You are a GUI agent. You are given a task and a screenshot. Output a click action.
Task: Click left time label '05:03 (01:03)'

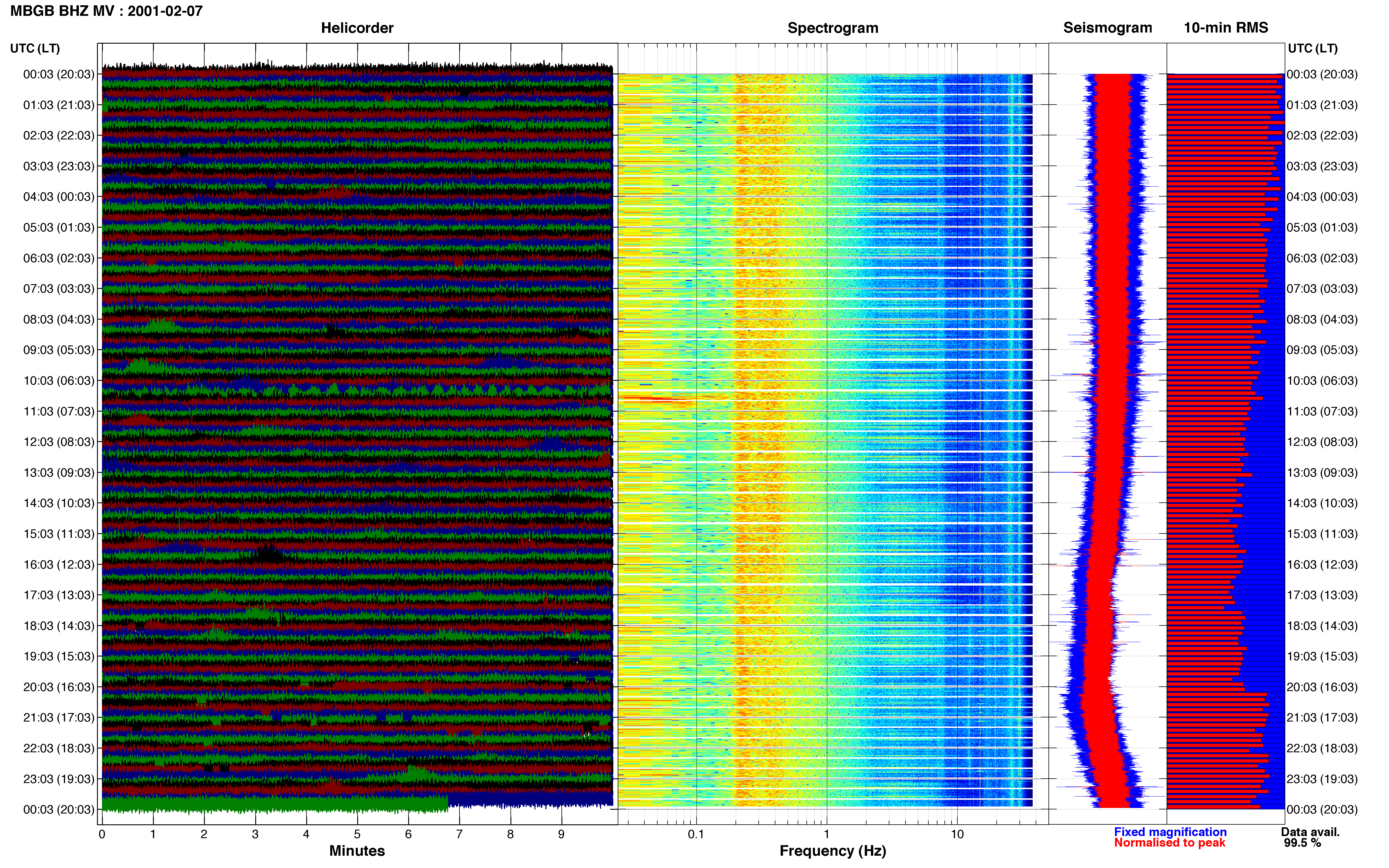pyautogui.click(x=59, y=227)
